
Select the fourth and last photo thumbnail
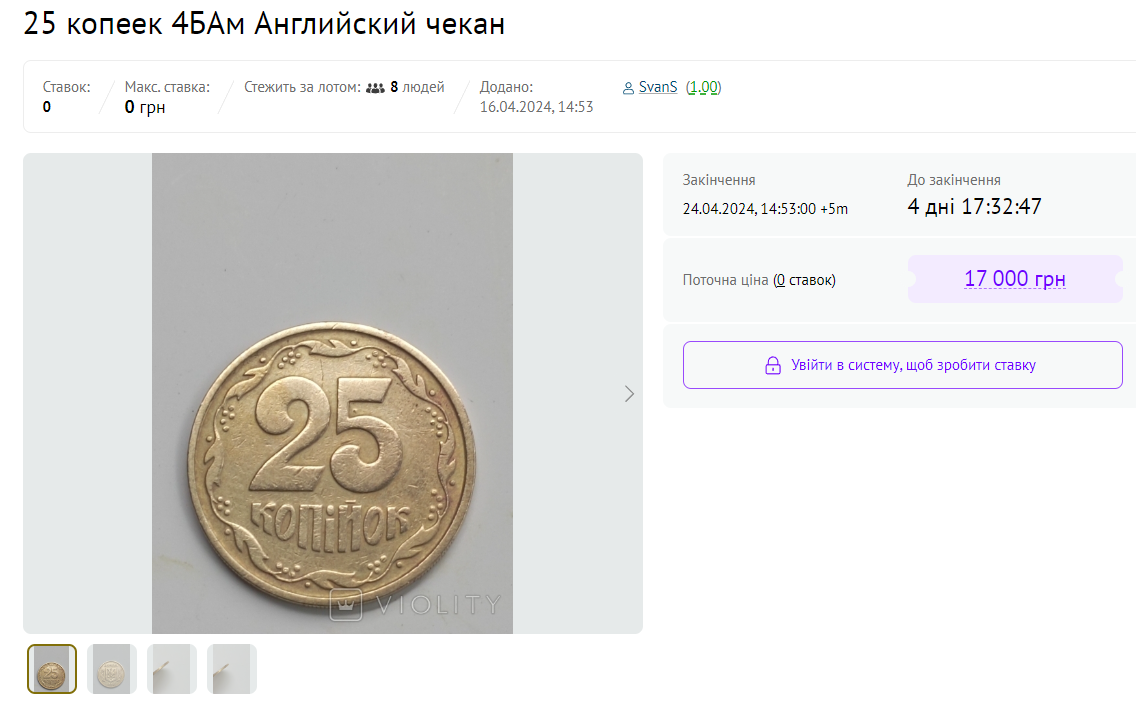point(232,669)
